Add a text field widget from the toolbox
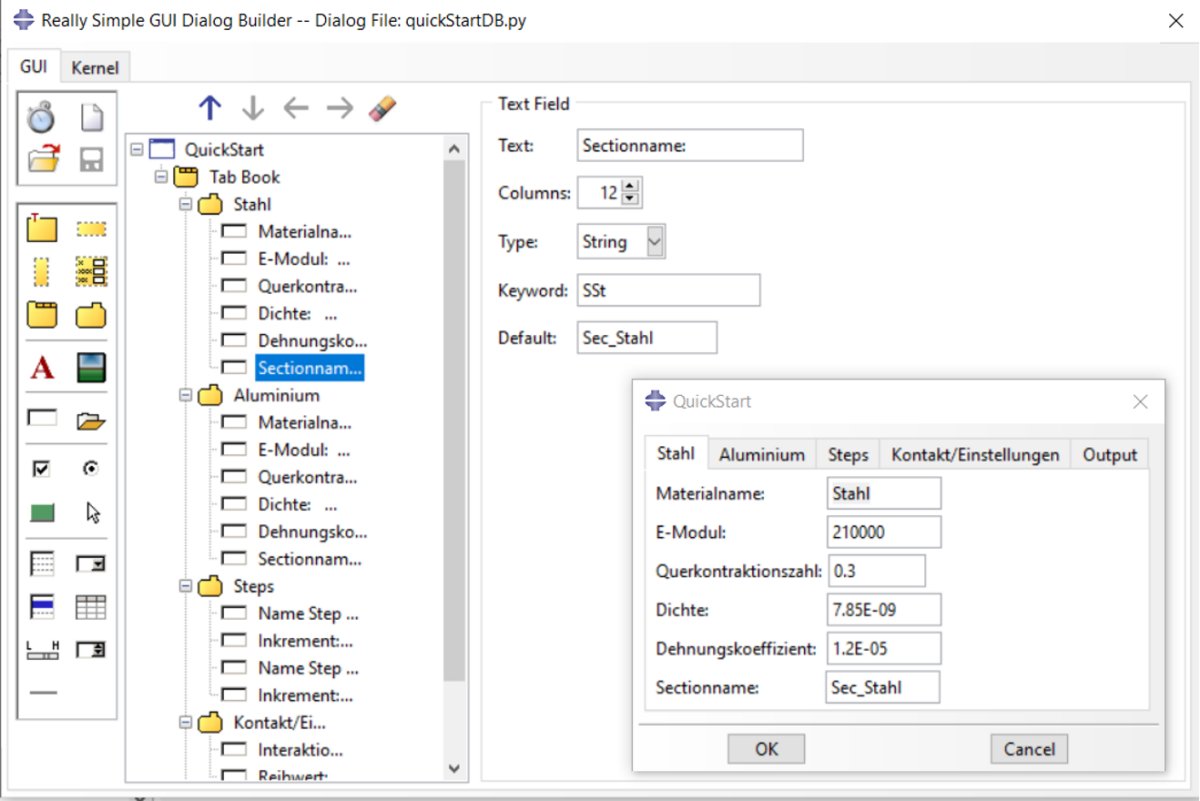Viewport: 1200px width, 801px height. tap(42, 419)
